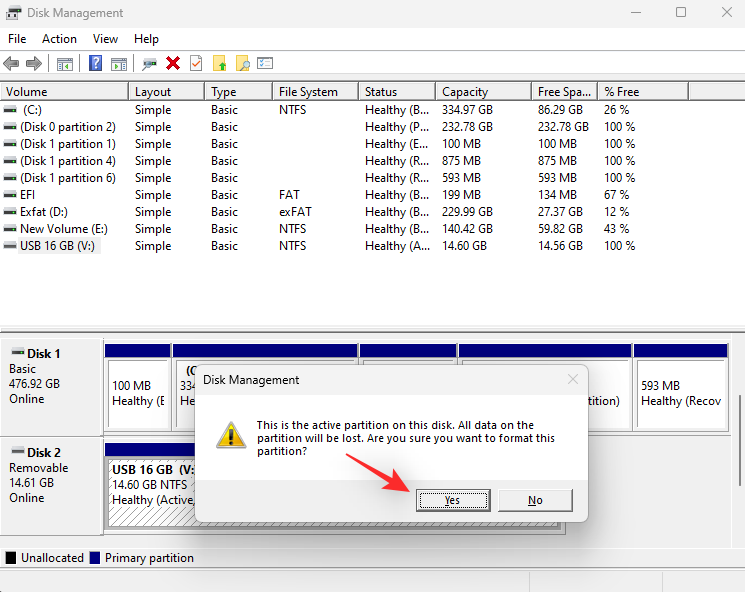Click the Show/Hide Console Tree icon
This screenshot has width=745, height=592.
click(65, 64)
